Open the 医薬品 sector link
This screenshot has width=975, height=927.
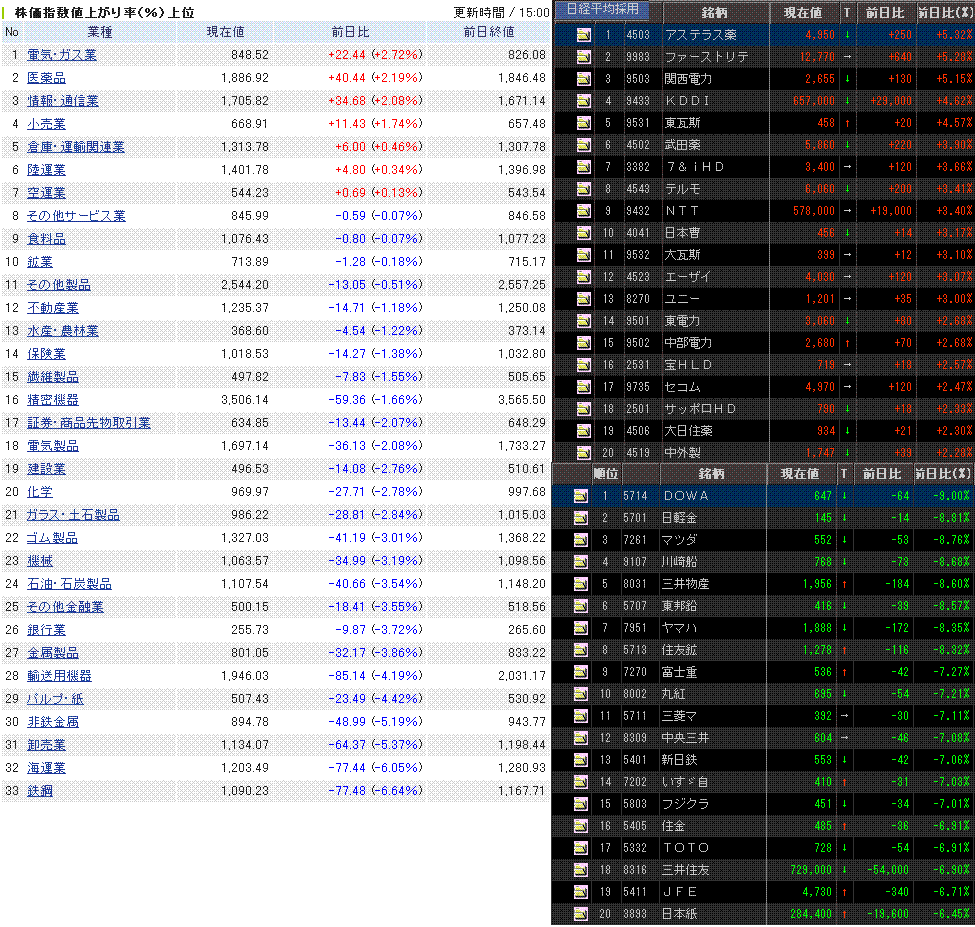point(46,78)
